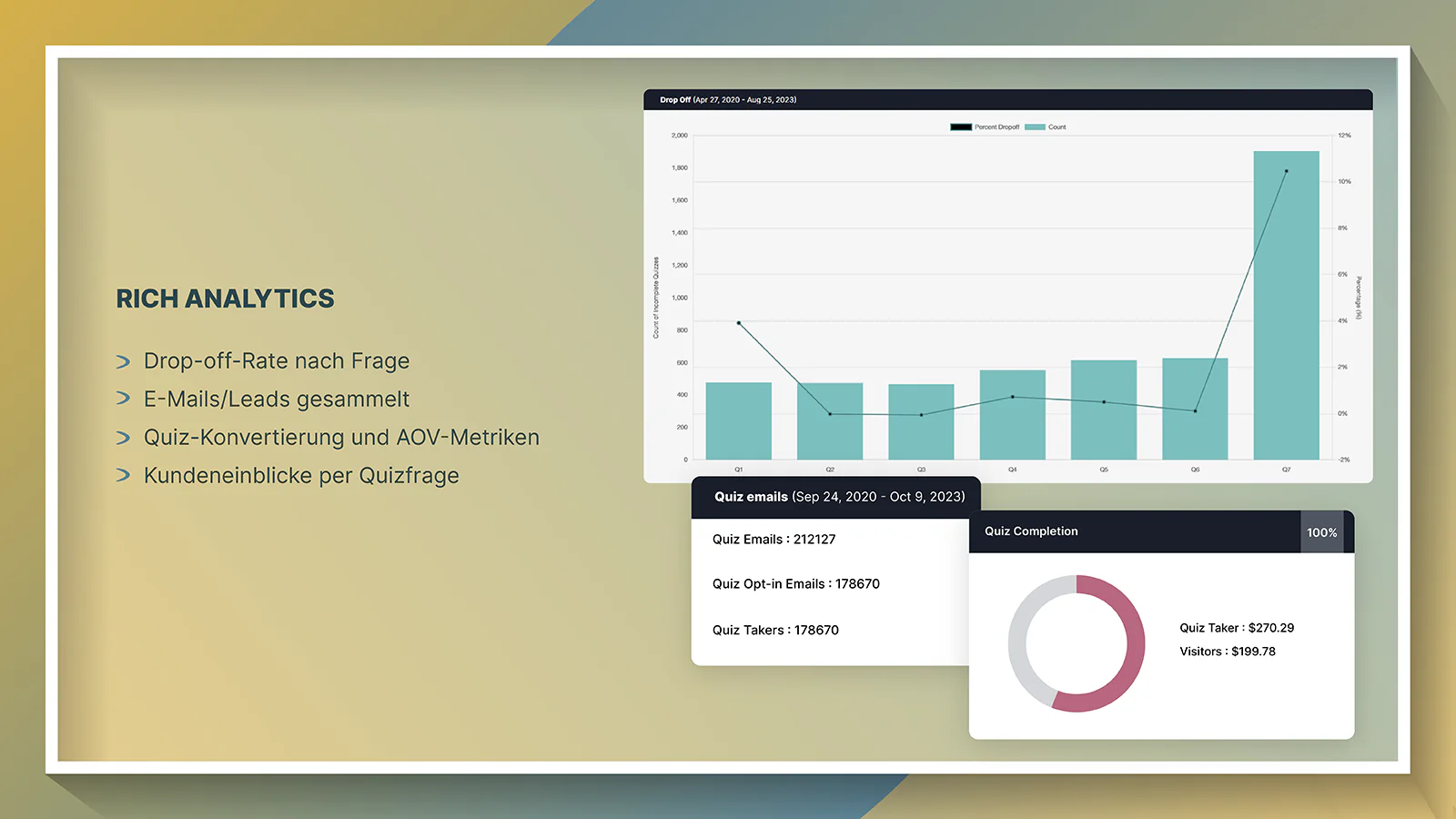Click 'Quiz Takers : 178670' text
This screenshot has width=1456, height=819.
pos(775,630)
